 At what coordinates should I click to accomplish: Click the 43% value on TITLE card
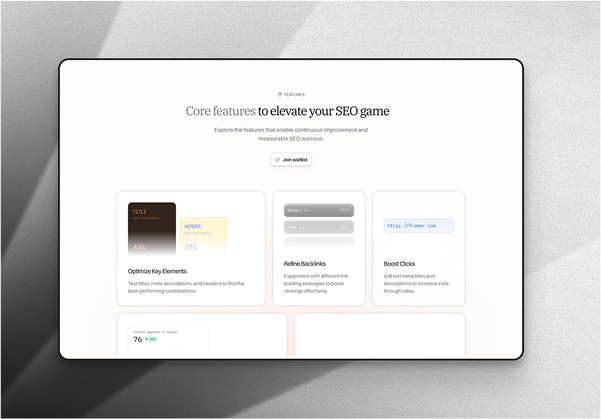click(x=139, y=246)
